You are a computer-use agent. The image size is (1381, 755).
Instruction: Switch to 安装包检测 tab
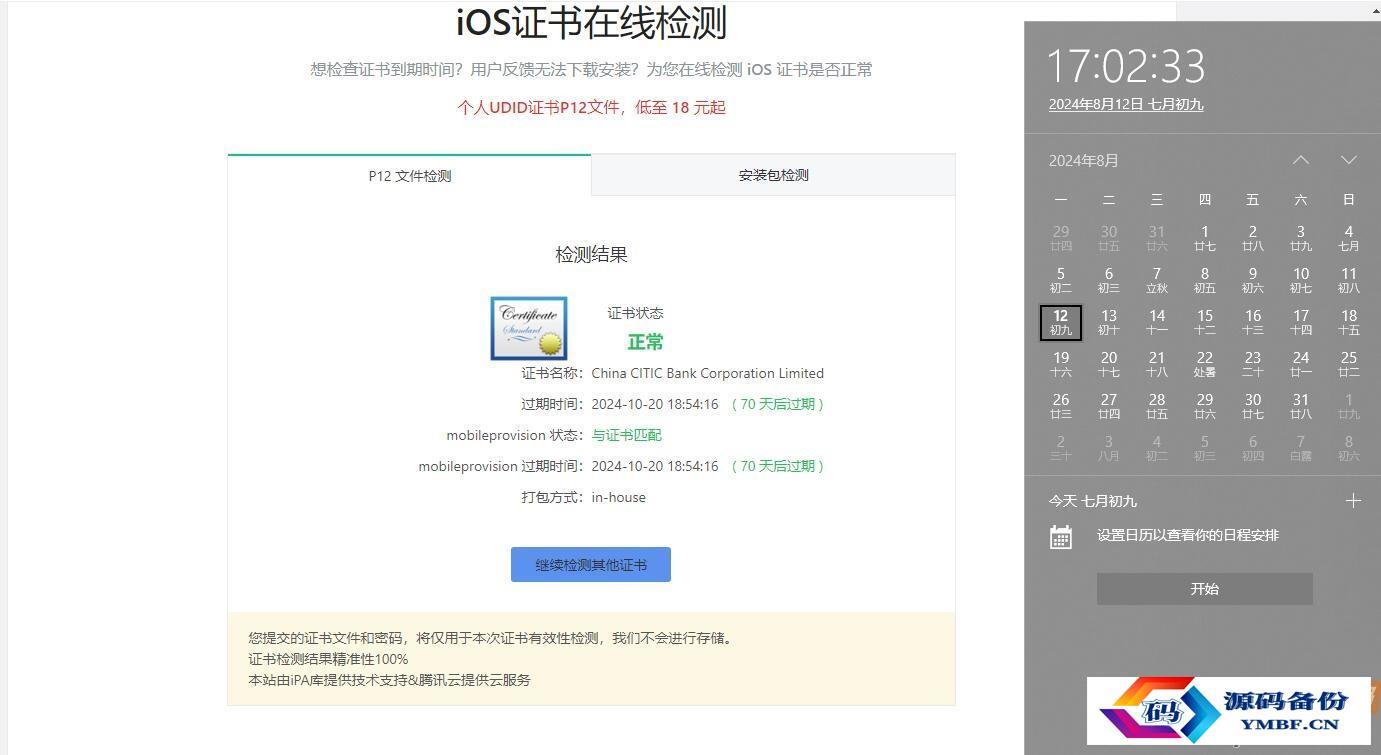773,175
